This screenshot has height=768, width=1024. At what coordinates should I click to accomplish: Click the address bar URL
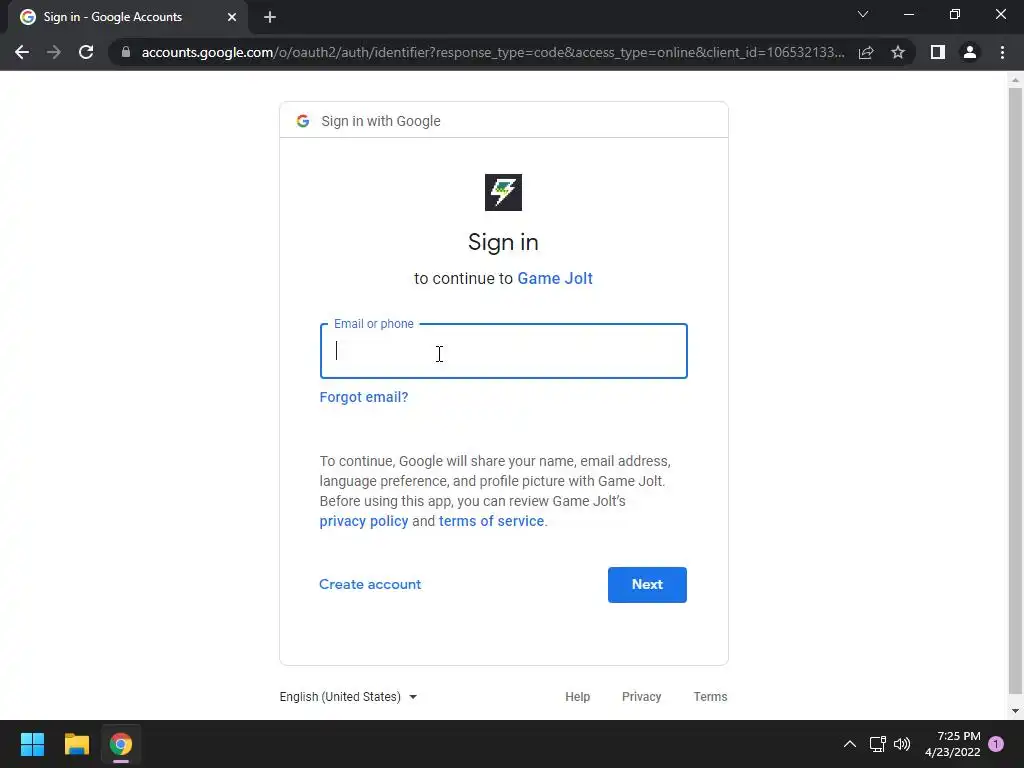click(493, 52)
